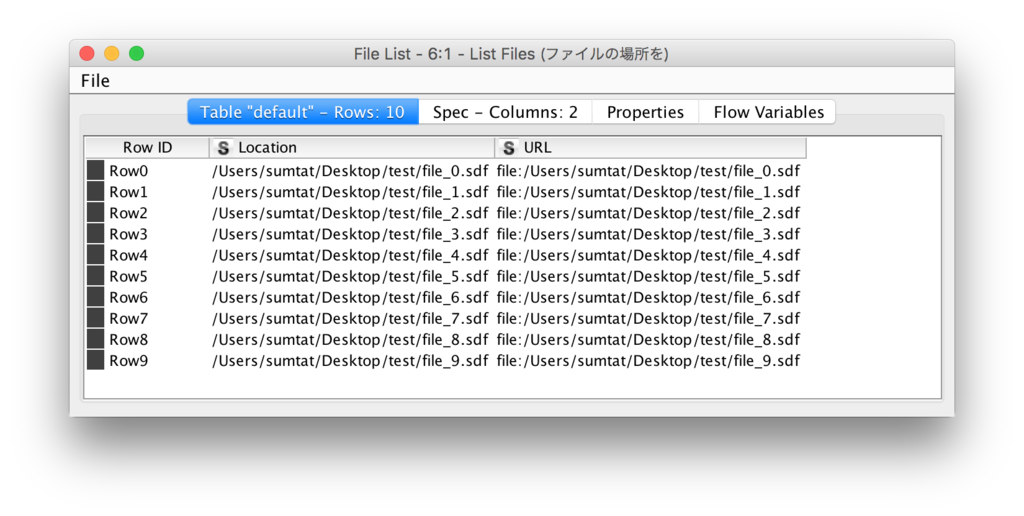Click URL cell file:/Users/sumtat/Desktop/test/file_7.sdf
The width and height of the screenshot is (1024, 516).
pyautogui.click(x=648, y=318)
